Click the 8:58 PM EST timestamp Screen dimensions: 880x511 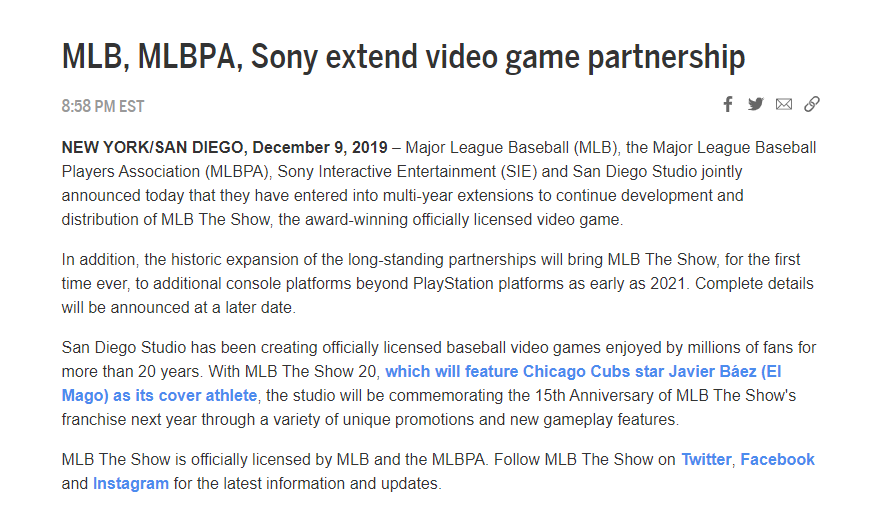pyautogui.click(x=103, y=106)
